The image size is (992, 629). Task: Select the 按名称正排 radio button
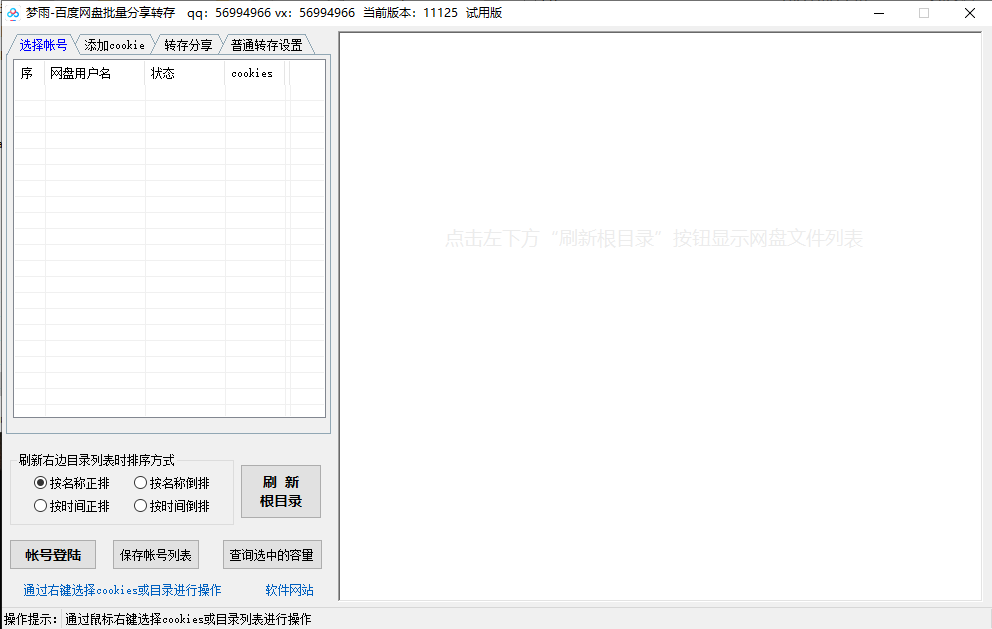41,483
